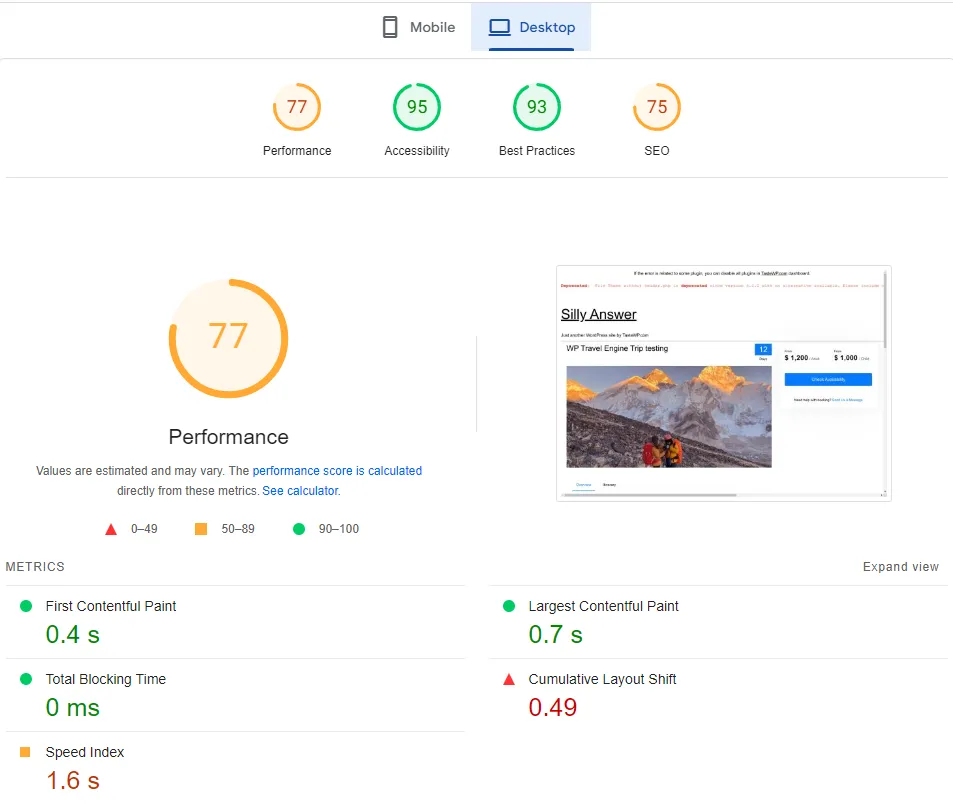This screenshot has width=953, height=808.
Task: Click the 1.6 s value
Action: [x=72, y=781]
